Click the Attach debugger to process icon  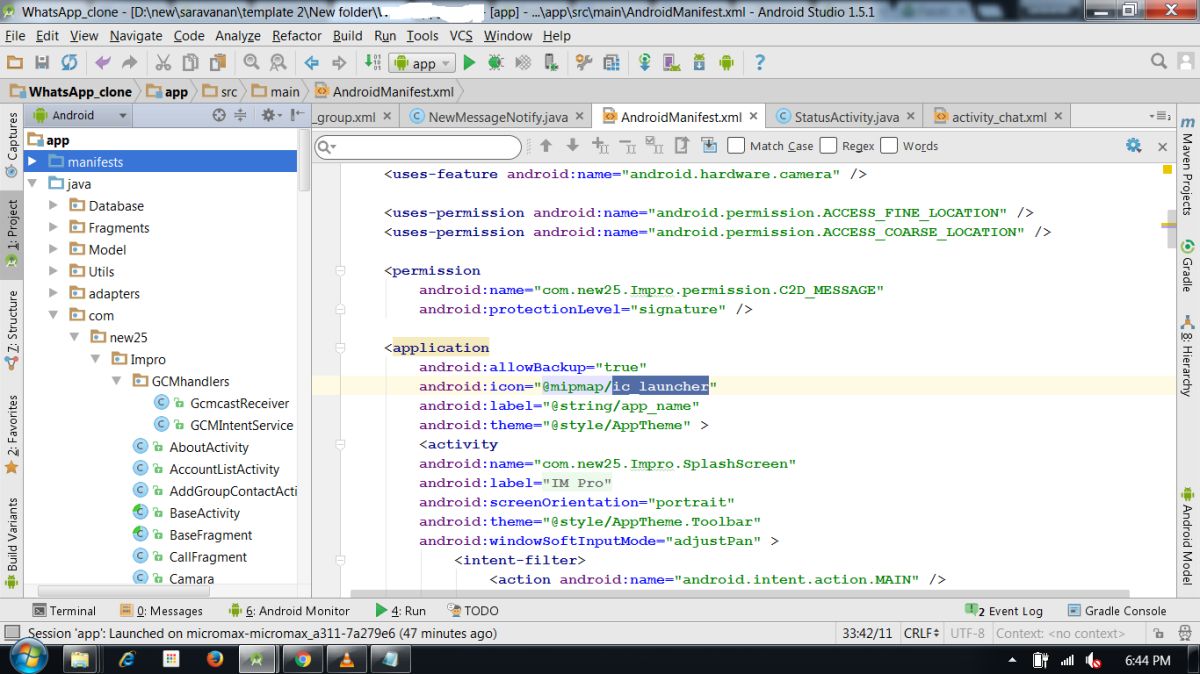(549, 62)
